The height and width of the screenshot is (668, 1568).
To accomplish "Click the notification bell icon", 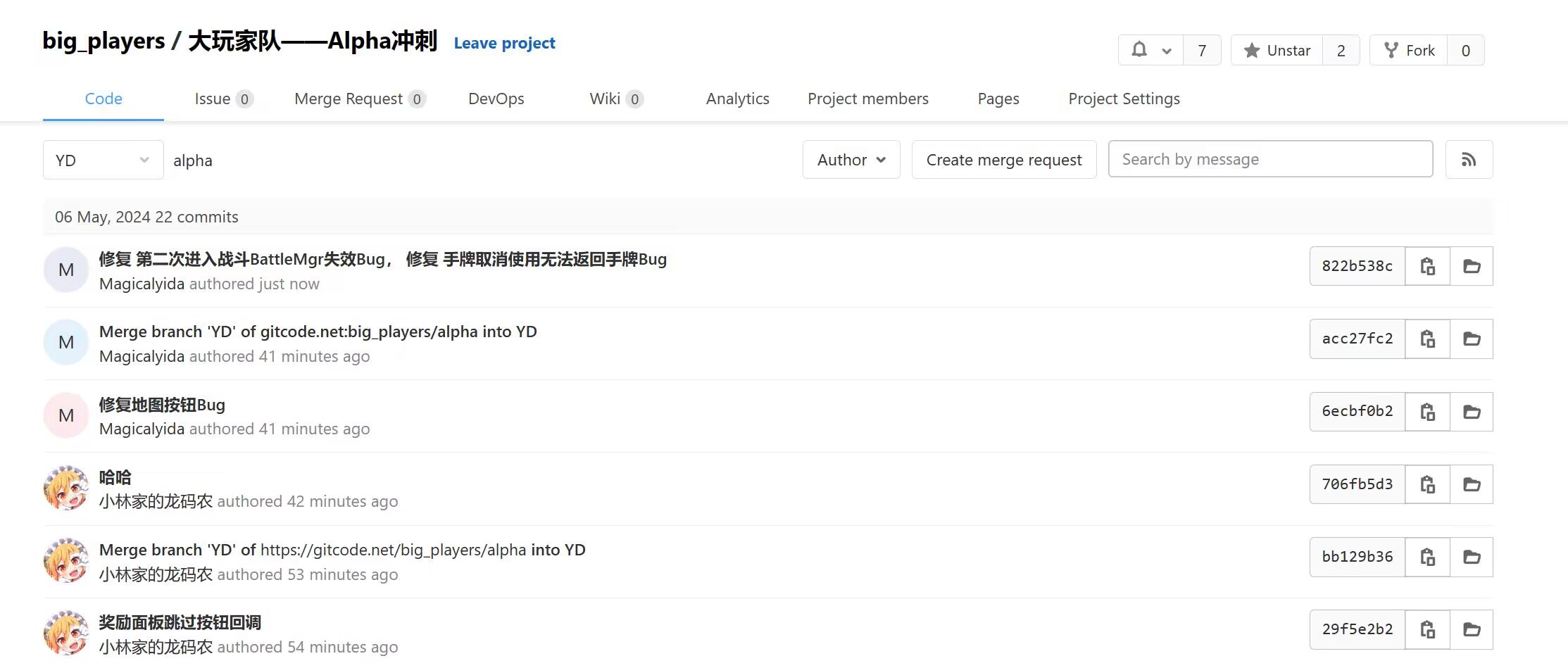I will click(1139, 50).
